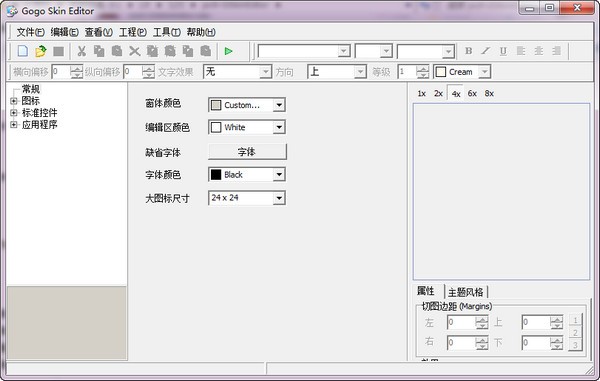Image resolution: width=600 pixels, height=381 pixels.
Task: Align text center in the toolbar
Action: point(539,51)
